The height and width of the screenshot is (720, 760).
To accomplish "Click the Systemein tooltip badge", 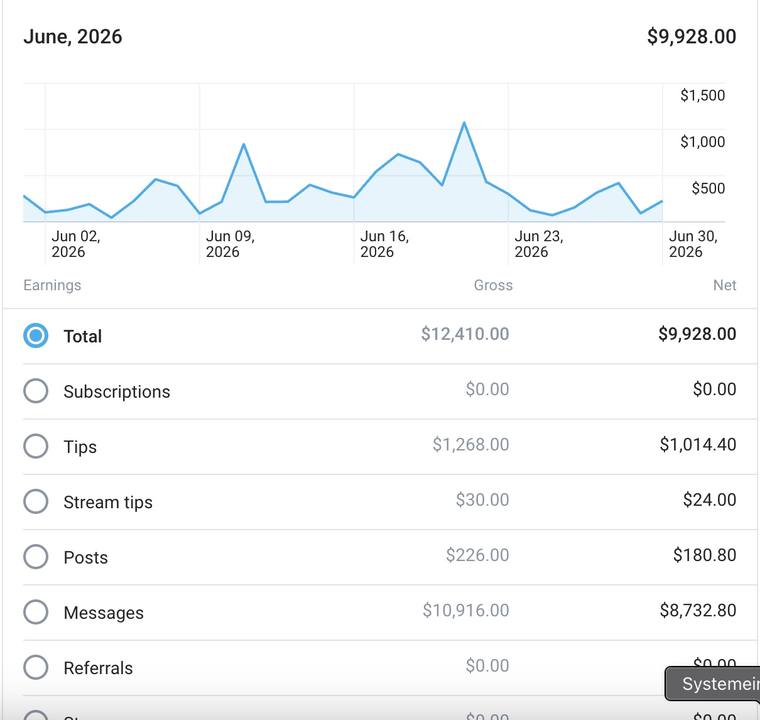I will [712, 684].
